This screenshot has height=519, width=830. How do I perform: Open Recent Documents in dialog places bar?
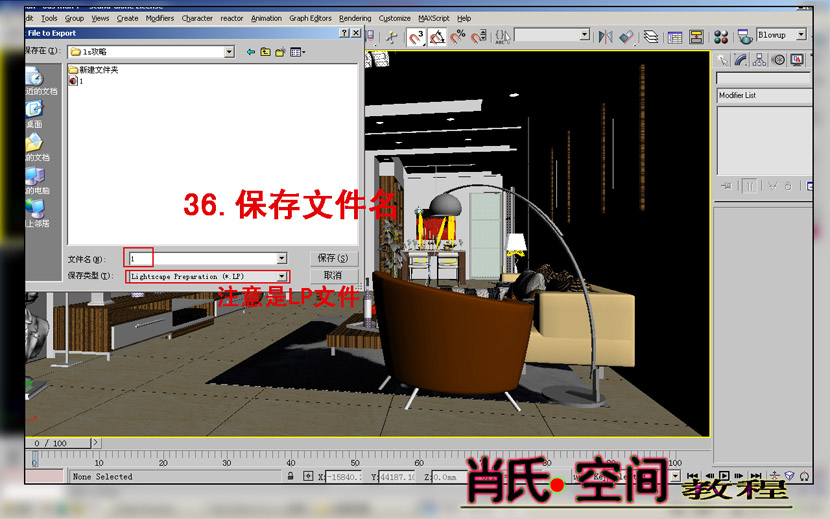point(38,81)
